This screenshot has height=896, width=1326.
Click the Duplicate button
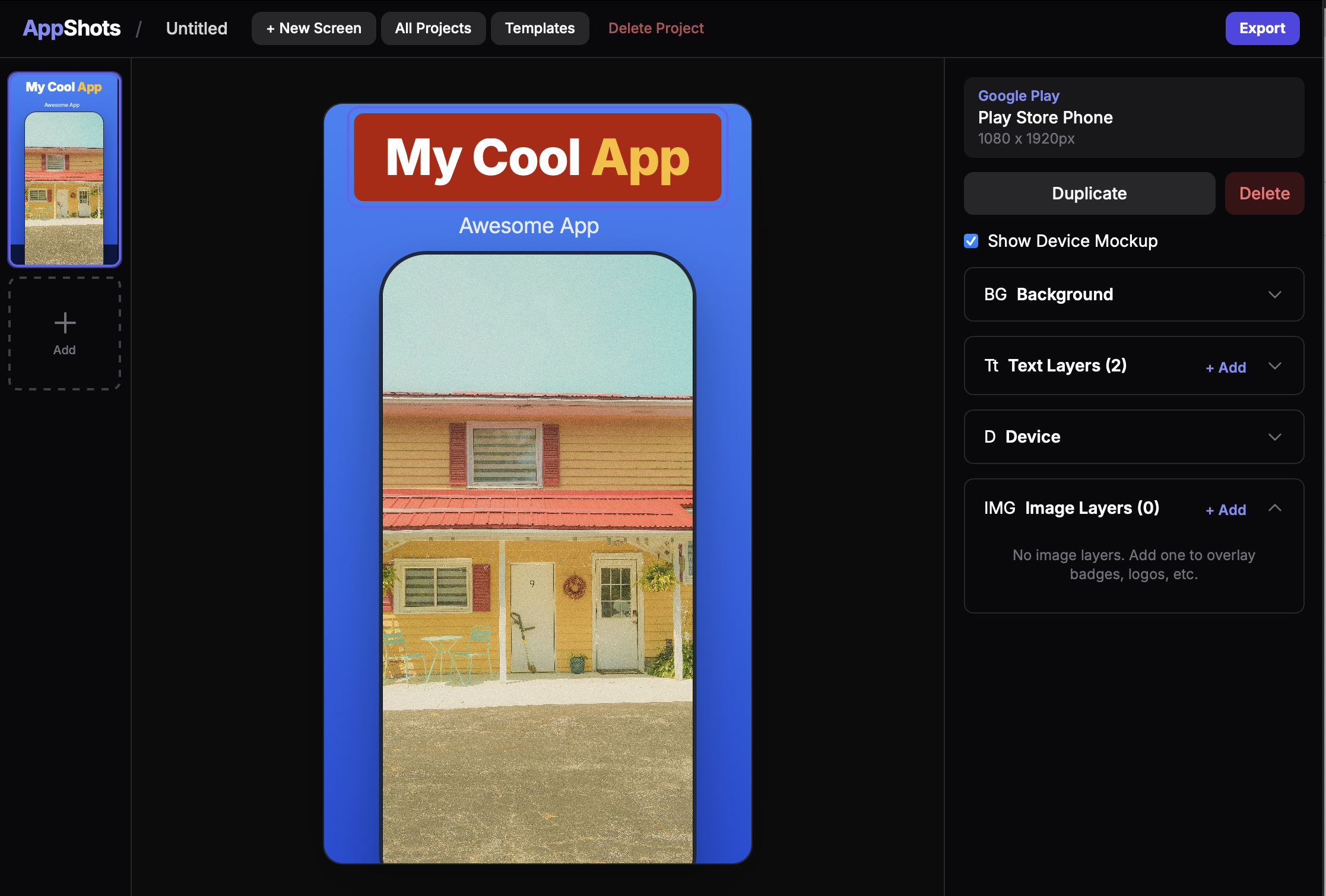(1089, 193)
